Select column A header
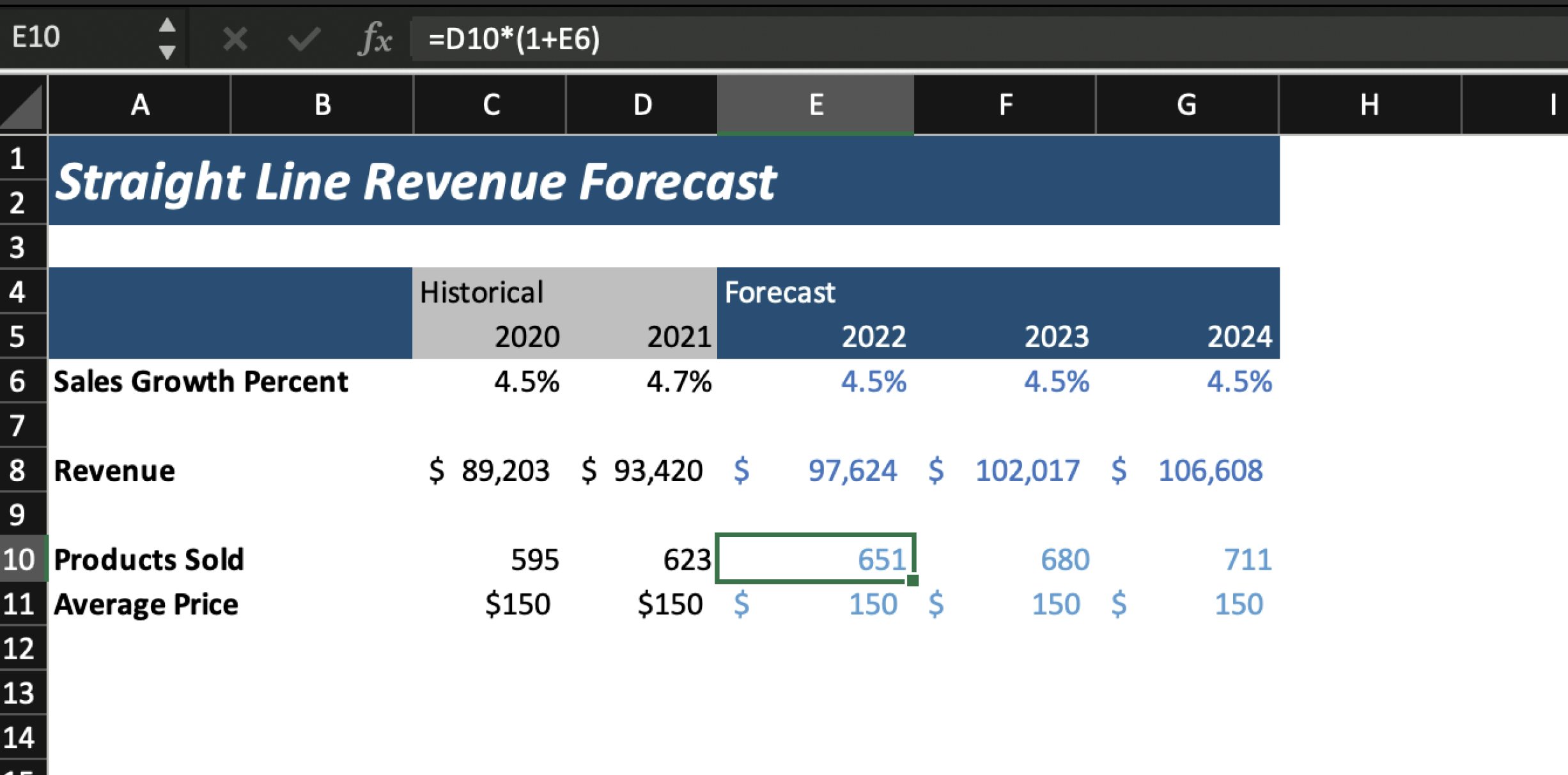Viewport: 1568px width, 775px height. click(x=139, y=105)
